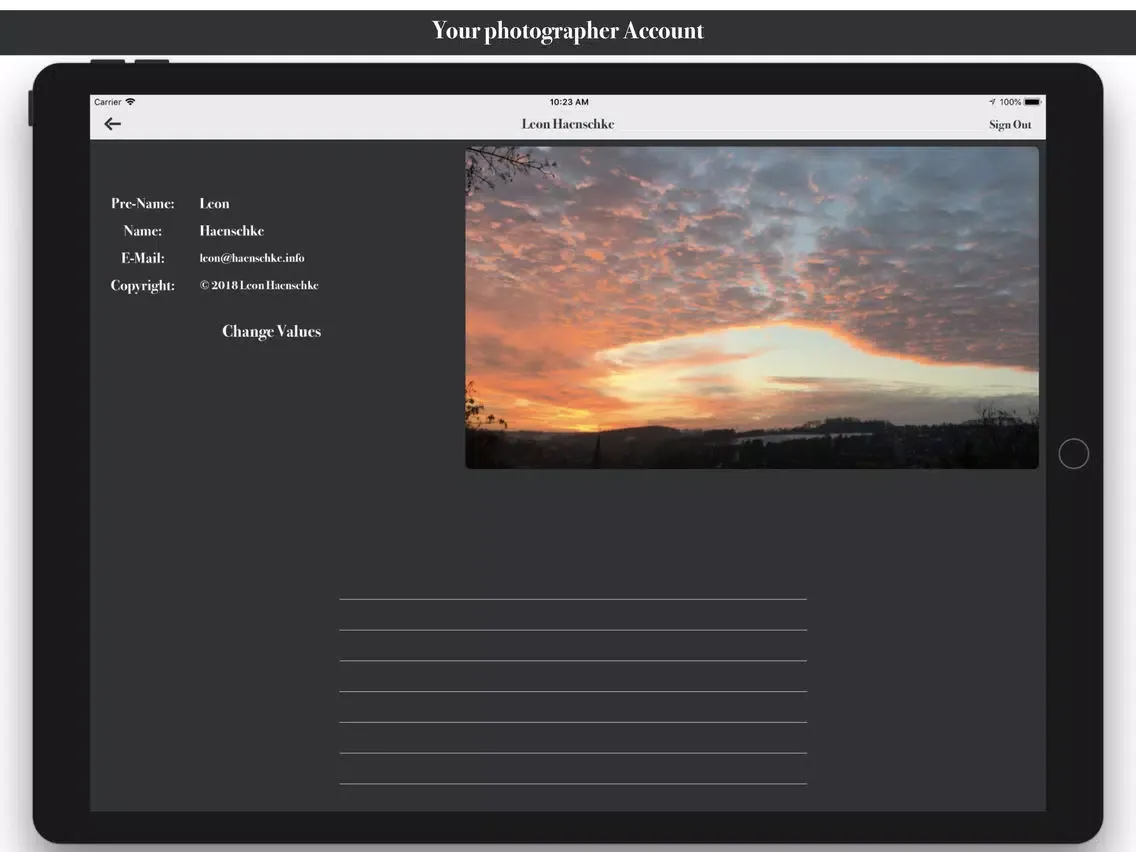Select the pre-name value Leon
Screen dimensions: 1136x852
click(214, 204)
